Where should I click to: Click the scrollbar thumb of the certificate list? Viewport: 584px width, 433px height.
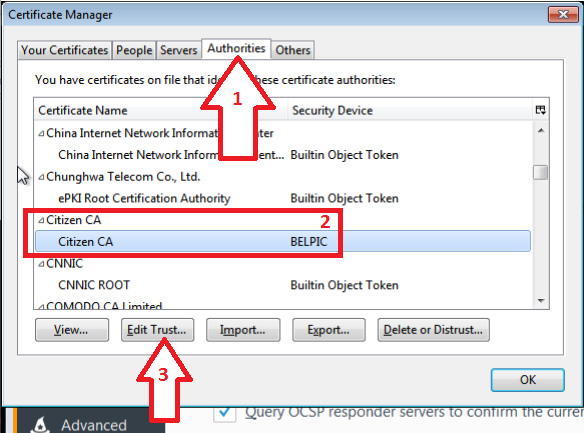(x=540, y=173)
